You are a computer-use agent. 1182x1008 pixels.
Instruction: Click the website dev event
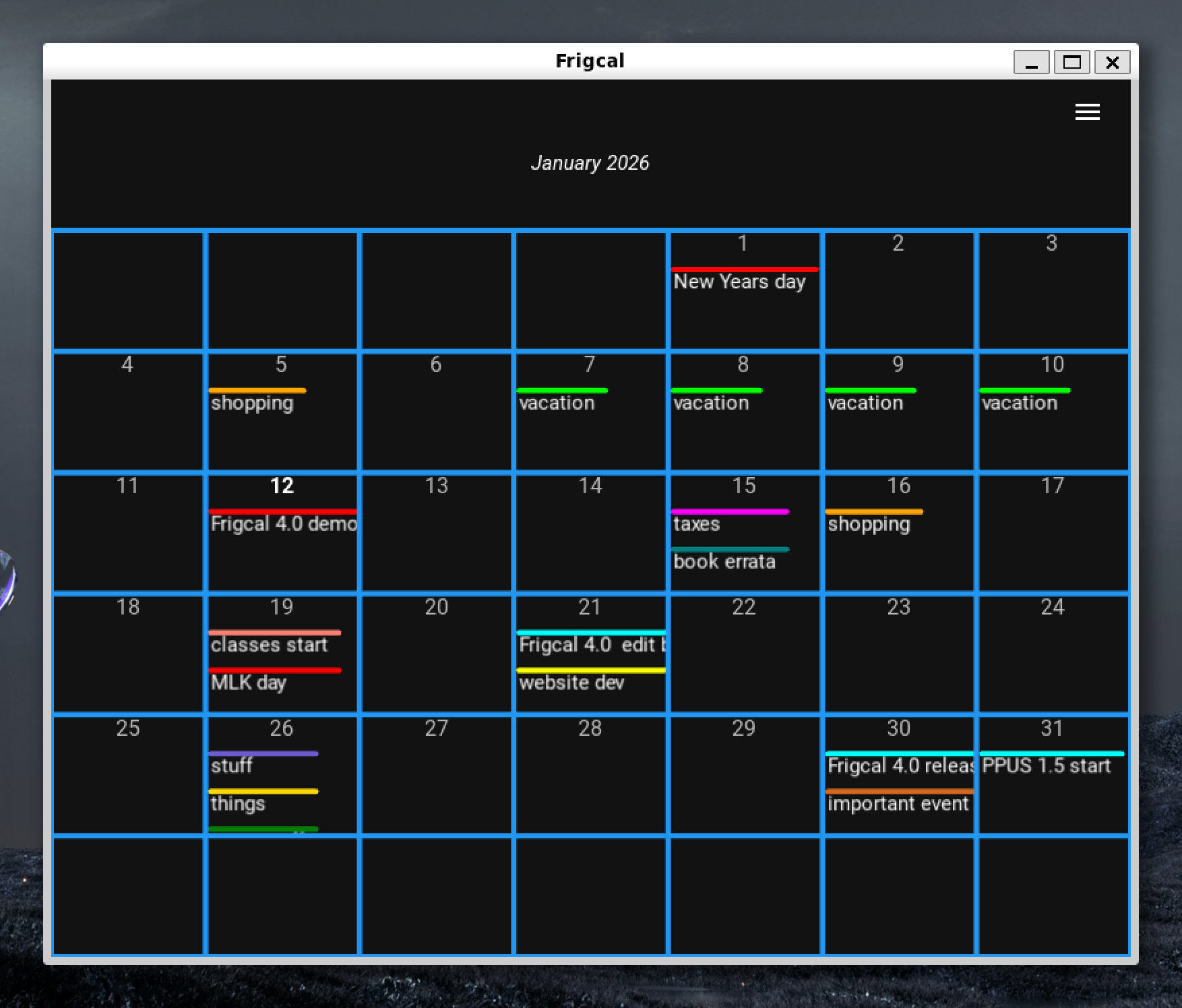click(x=571, y=683)
